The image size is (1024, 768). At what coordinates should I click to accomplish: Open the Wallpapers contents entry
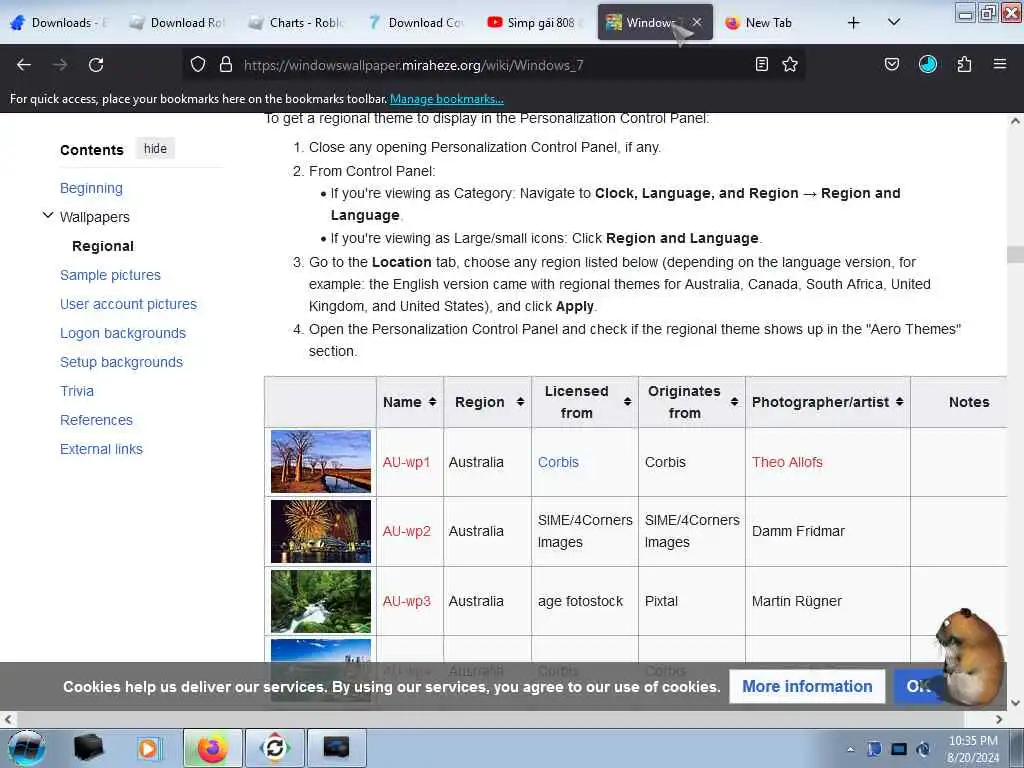[95, 217]
